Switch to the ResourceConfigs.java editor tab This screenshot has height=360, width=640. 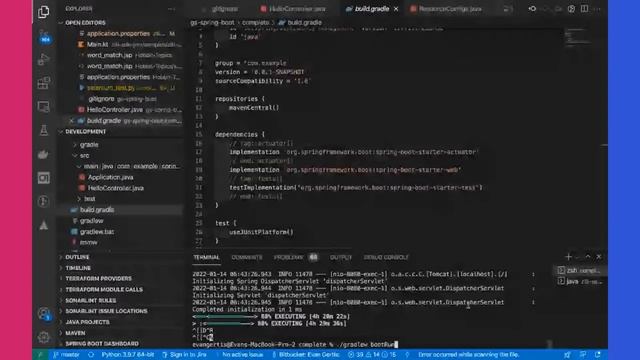click(447, 9)
